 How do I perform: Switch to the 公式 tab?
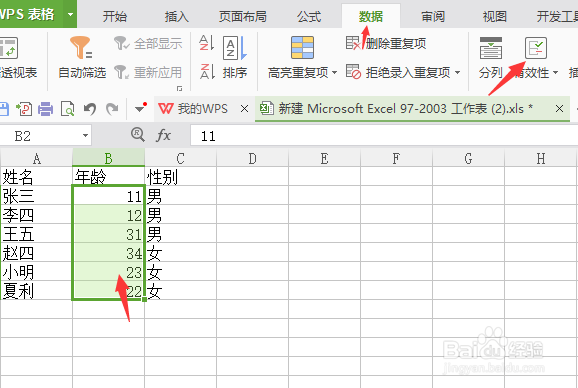pyautogui.click(x=309, y=17)
